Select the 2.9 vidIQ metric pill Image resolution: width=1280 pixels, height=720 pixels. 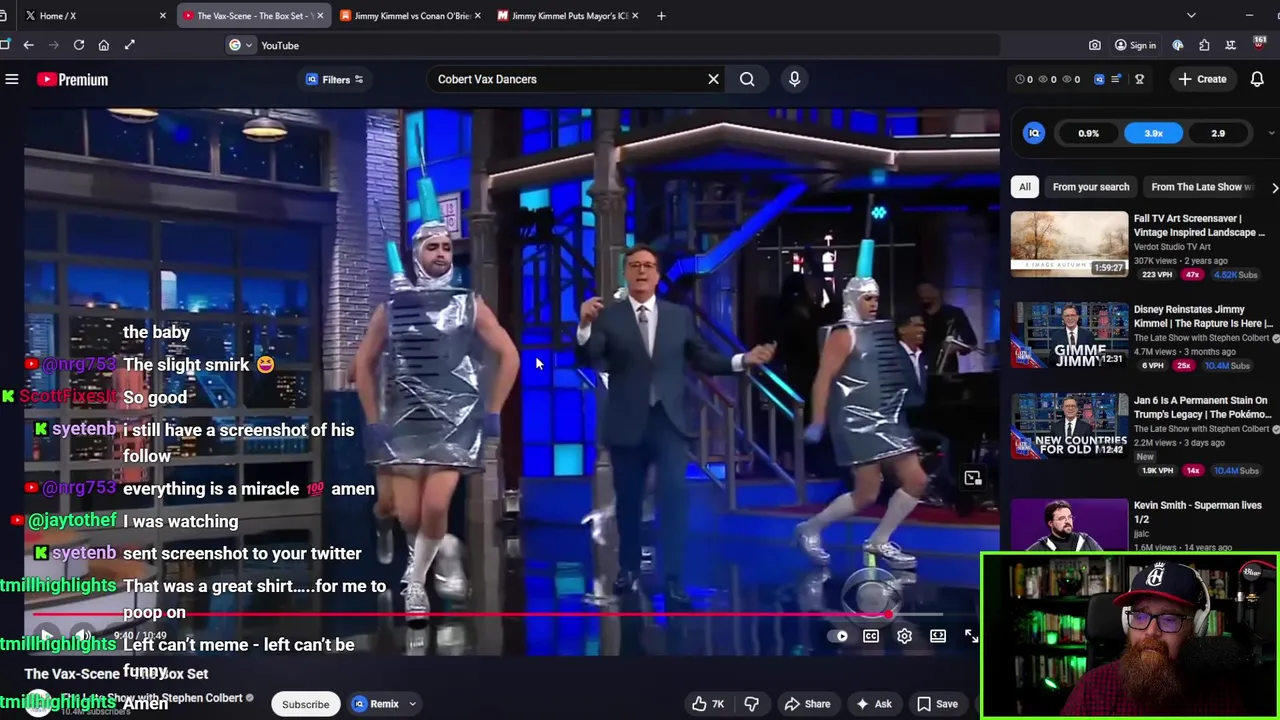pyautogui.click(x=1218, y=133)
